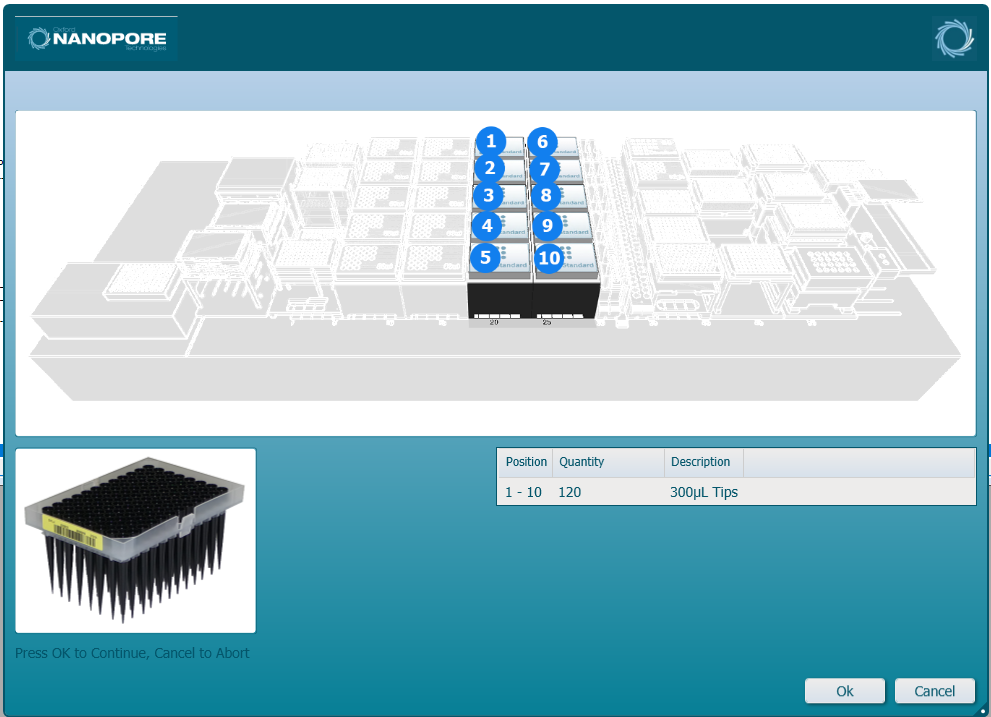Click deck position marker 10
Viewport: 991px width, 717px height.
click(549, 258)
